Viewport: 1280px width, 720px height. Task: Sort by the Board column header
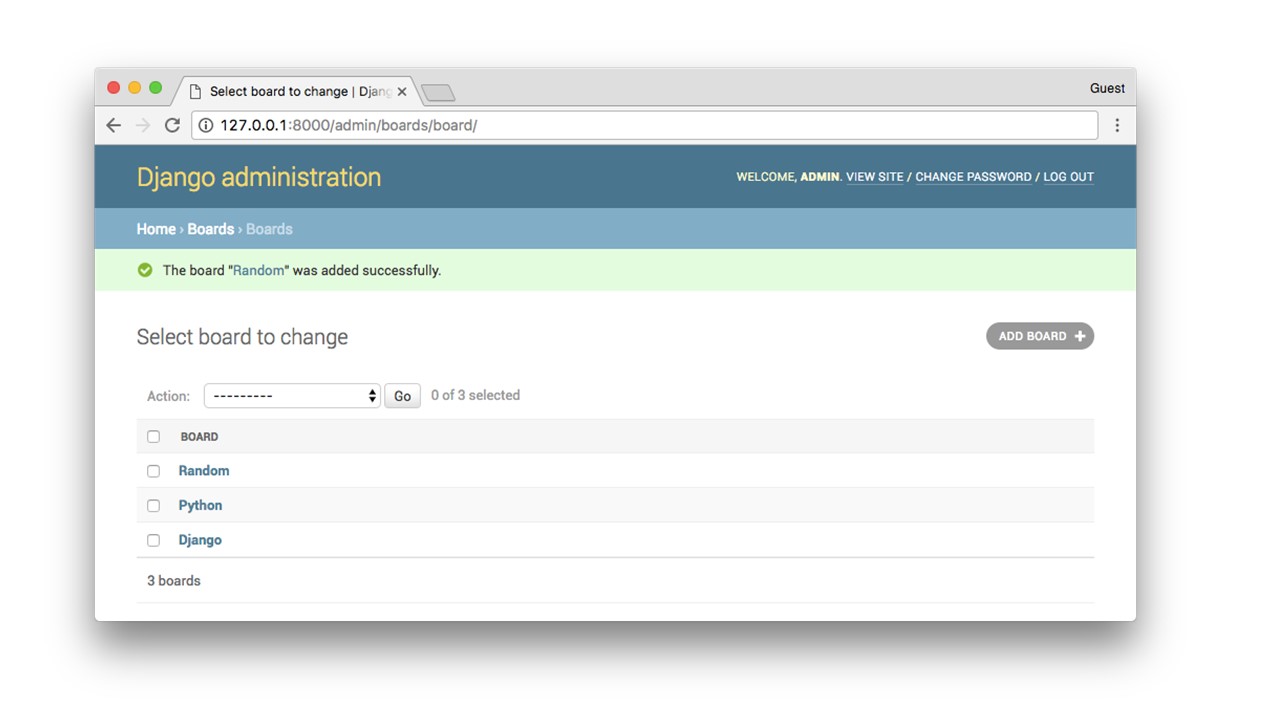click(200, 437)
